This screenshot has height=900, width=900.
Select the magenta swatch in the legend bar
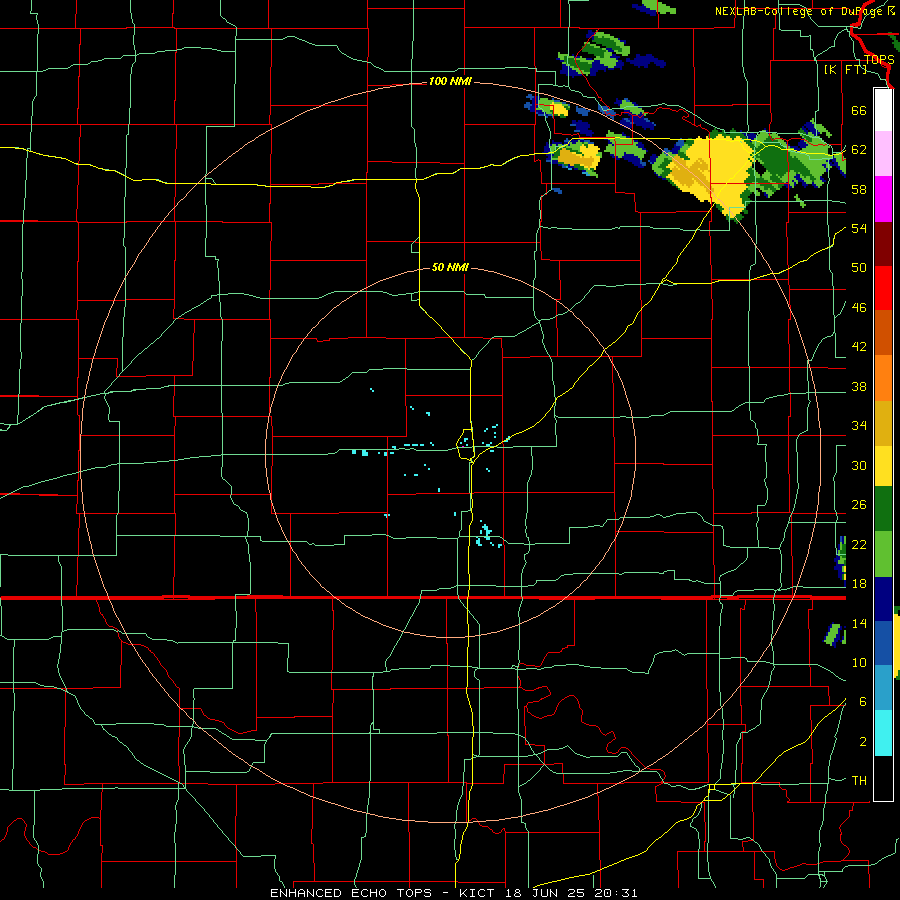883,199
